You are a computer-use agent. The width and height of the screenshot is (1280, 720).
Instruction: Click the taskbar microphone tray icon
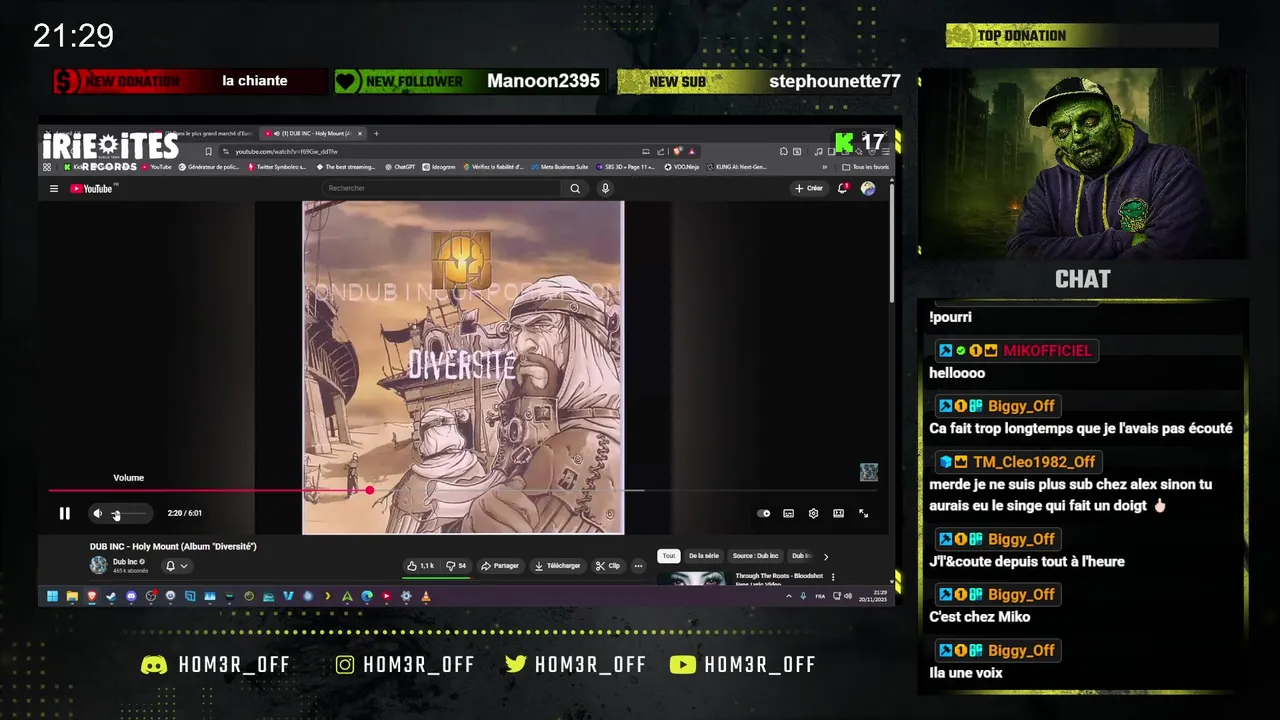pos(803,596)
